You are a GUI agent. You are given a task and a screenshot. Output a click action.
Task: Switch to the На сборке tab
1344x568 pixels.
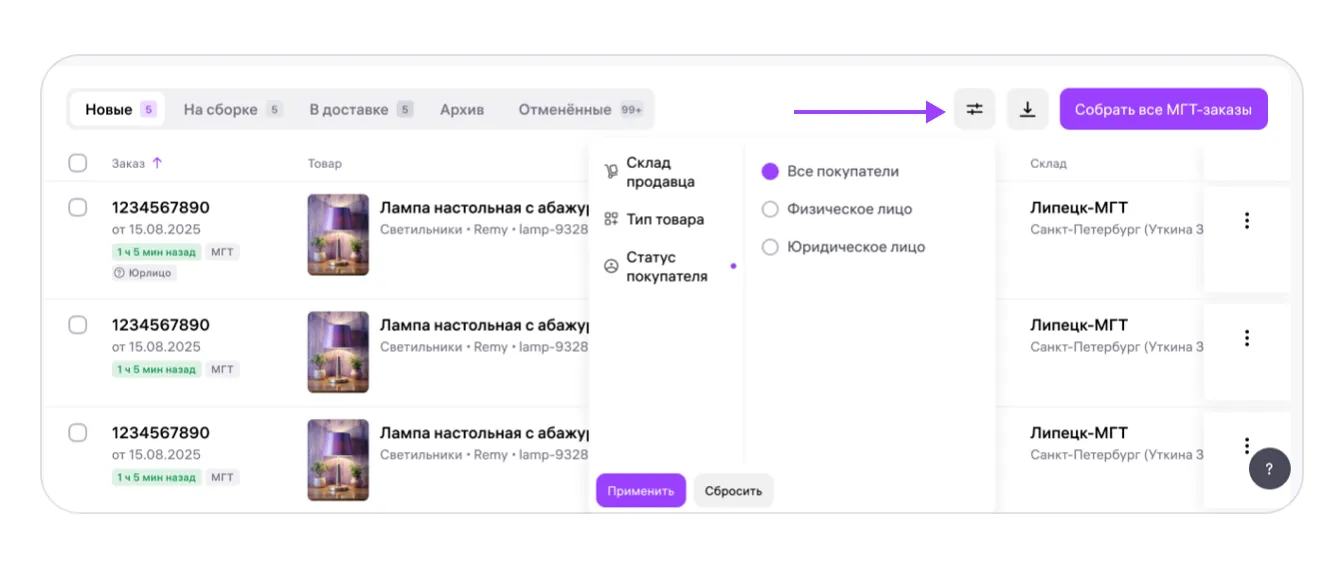220,109
